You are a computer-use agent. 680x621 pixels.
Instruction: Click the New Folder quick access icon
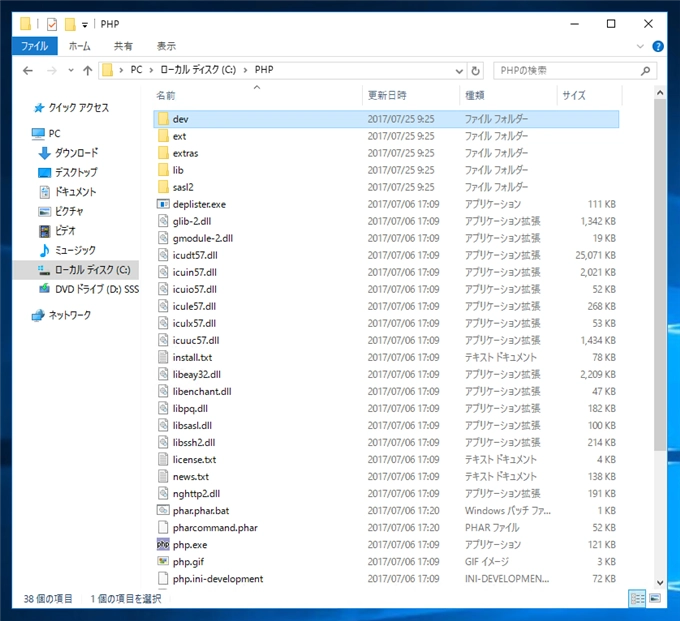[70, 24]
